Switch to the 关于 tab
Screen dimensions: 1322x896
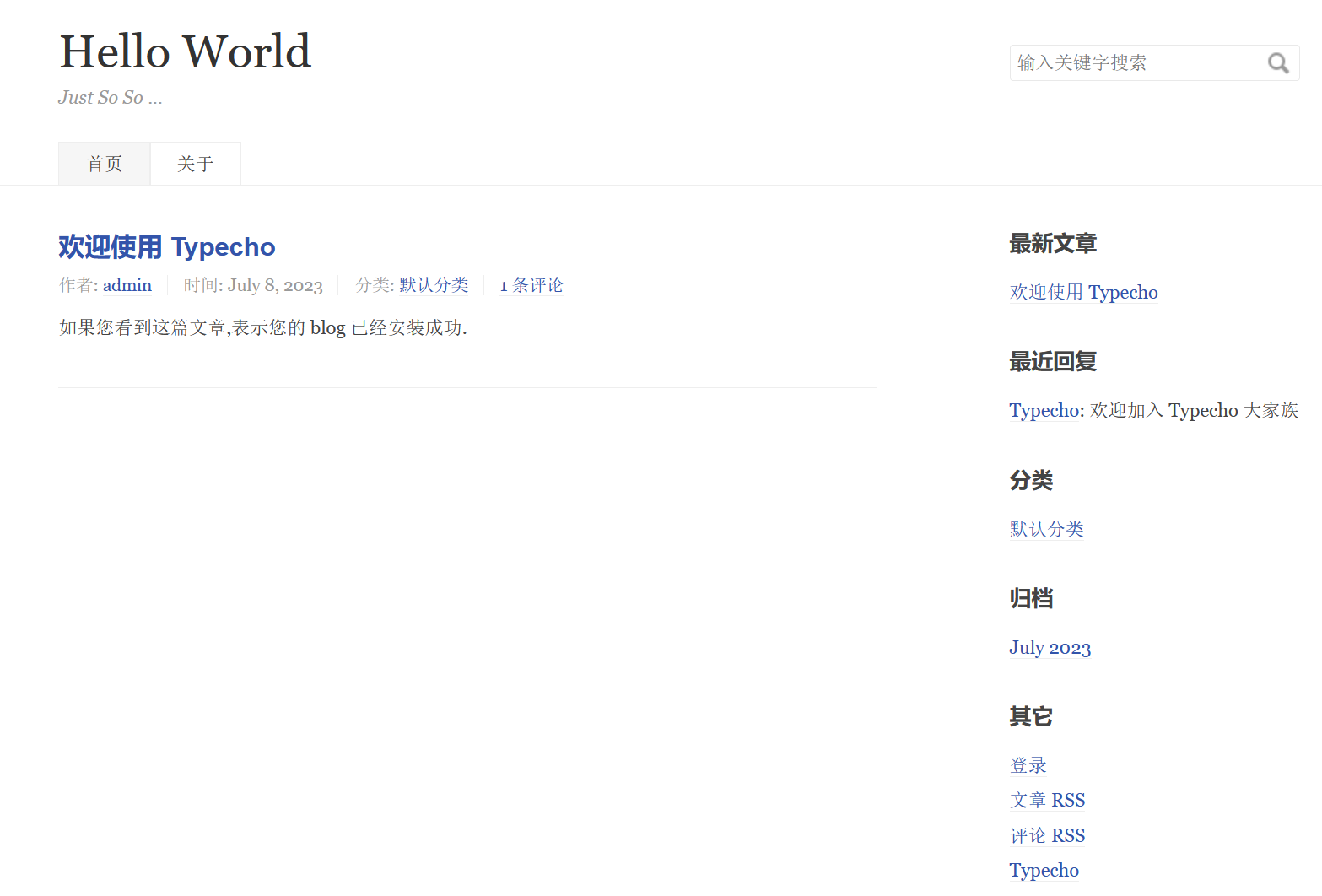[x=195, y=163]
